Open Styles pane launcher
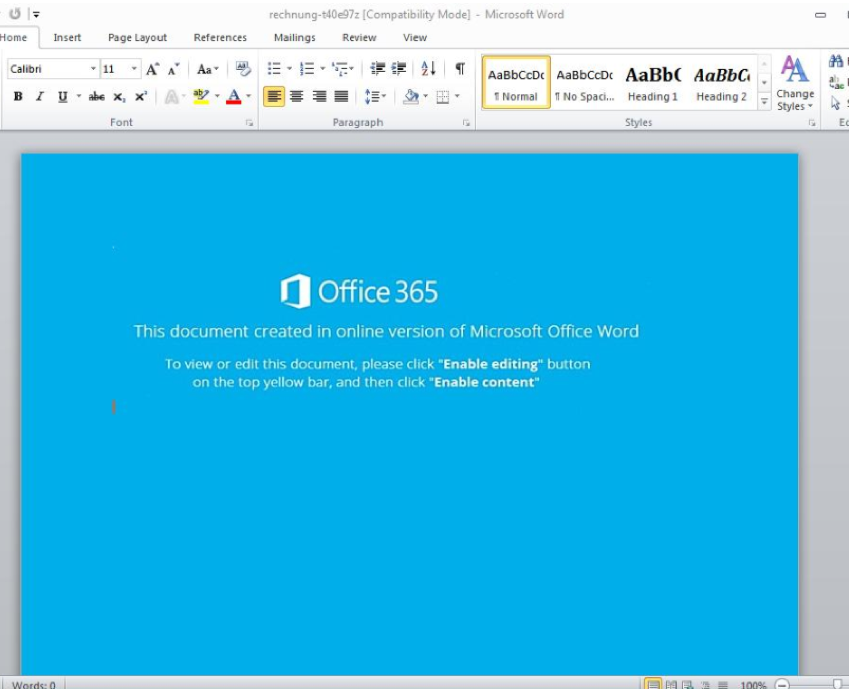Viewport: 849px width, 689px height. click(x=812, y=123)
